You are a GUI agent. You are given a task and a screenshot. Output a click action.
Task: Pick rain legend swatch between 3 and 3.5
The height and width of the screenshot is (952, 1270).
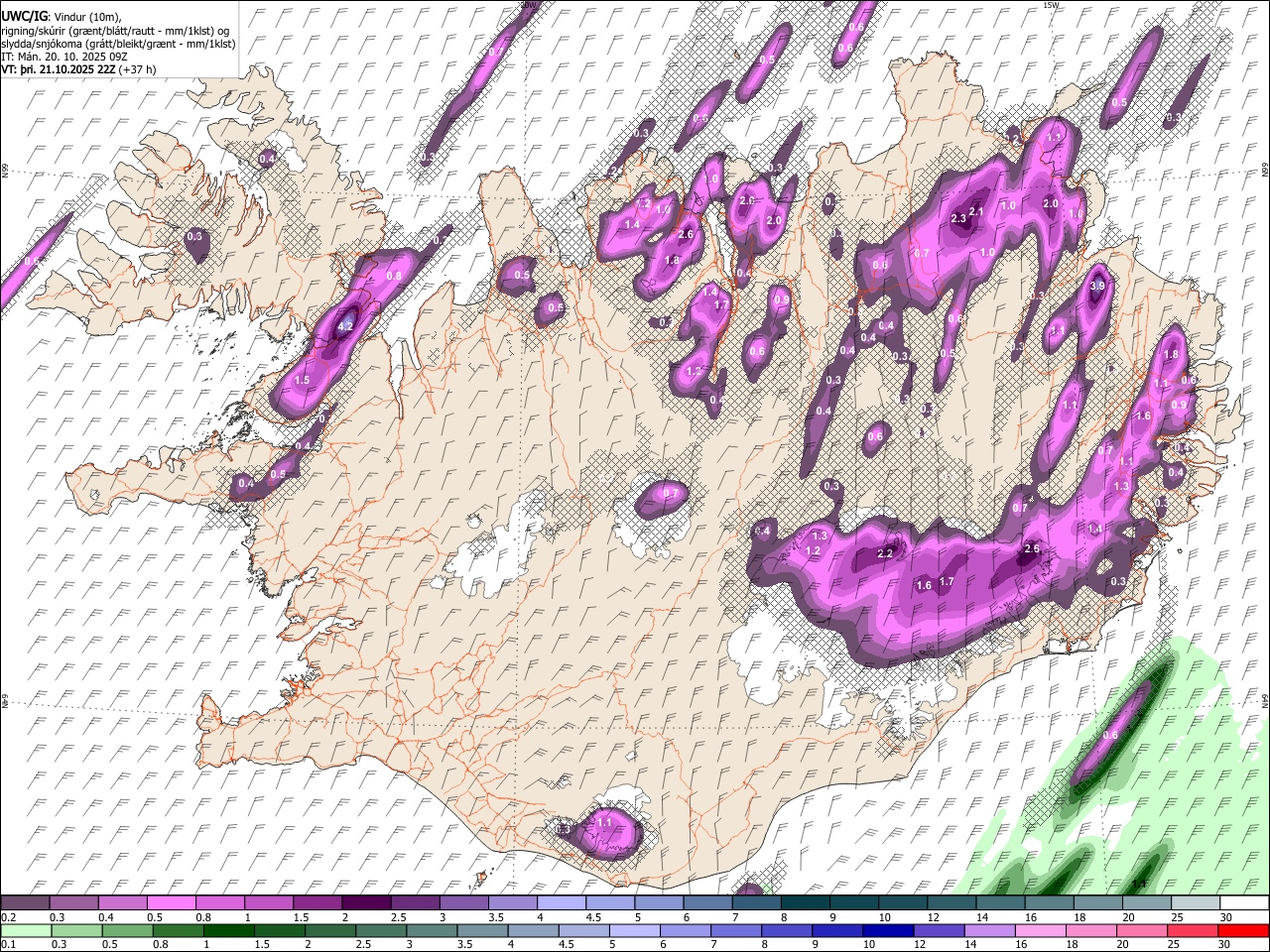pyautogui.click(x=432, y=930)
